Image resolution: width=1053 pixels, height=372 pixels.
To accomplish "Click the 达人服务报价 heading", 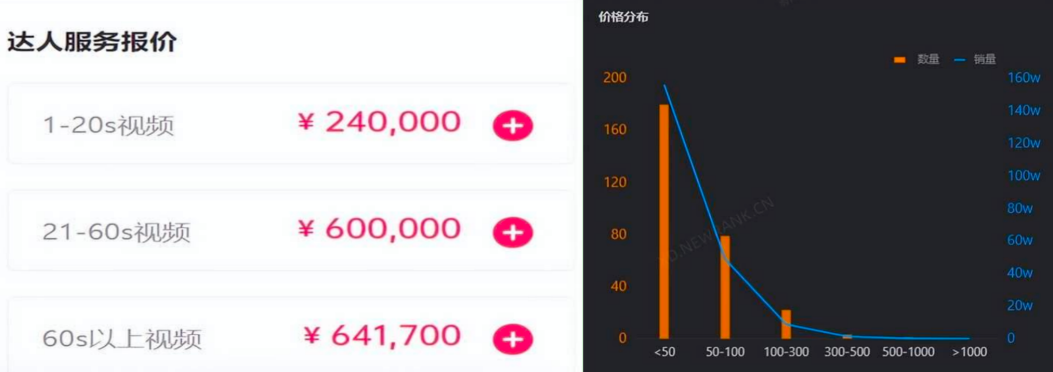I will tap(92, 42).
